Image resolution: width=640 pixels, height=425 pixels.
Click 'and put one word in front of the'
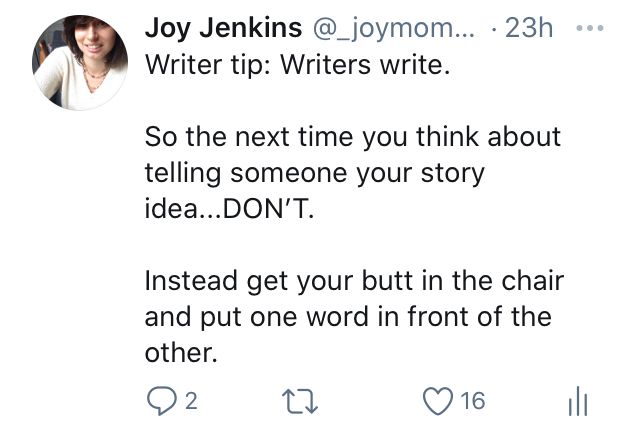348,318
